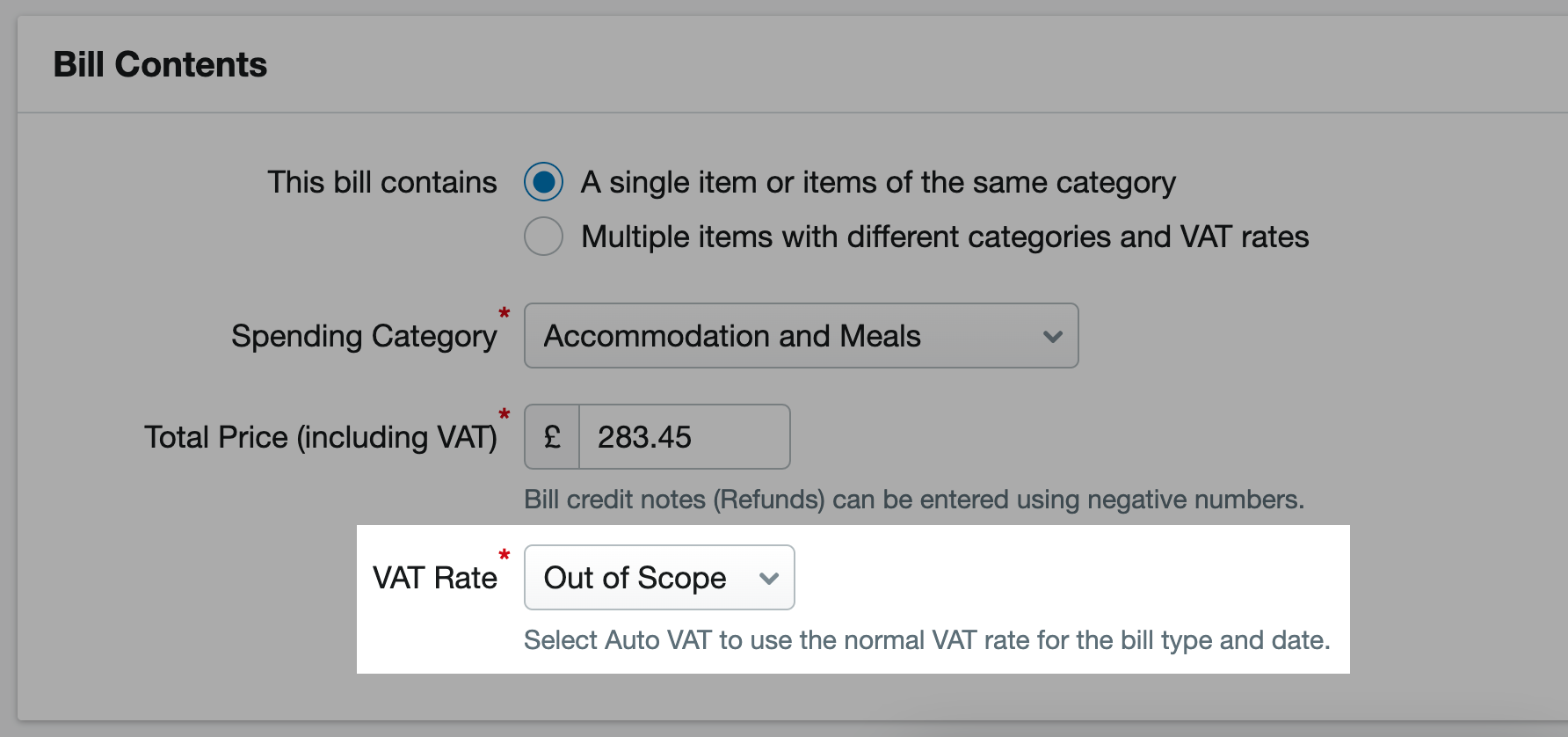
Task: Click the Total Price (including VAT) label
Action: click(322, 436)
